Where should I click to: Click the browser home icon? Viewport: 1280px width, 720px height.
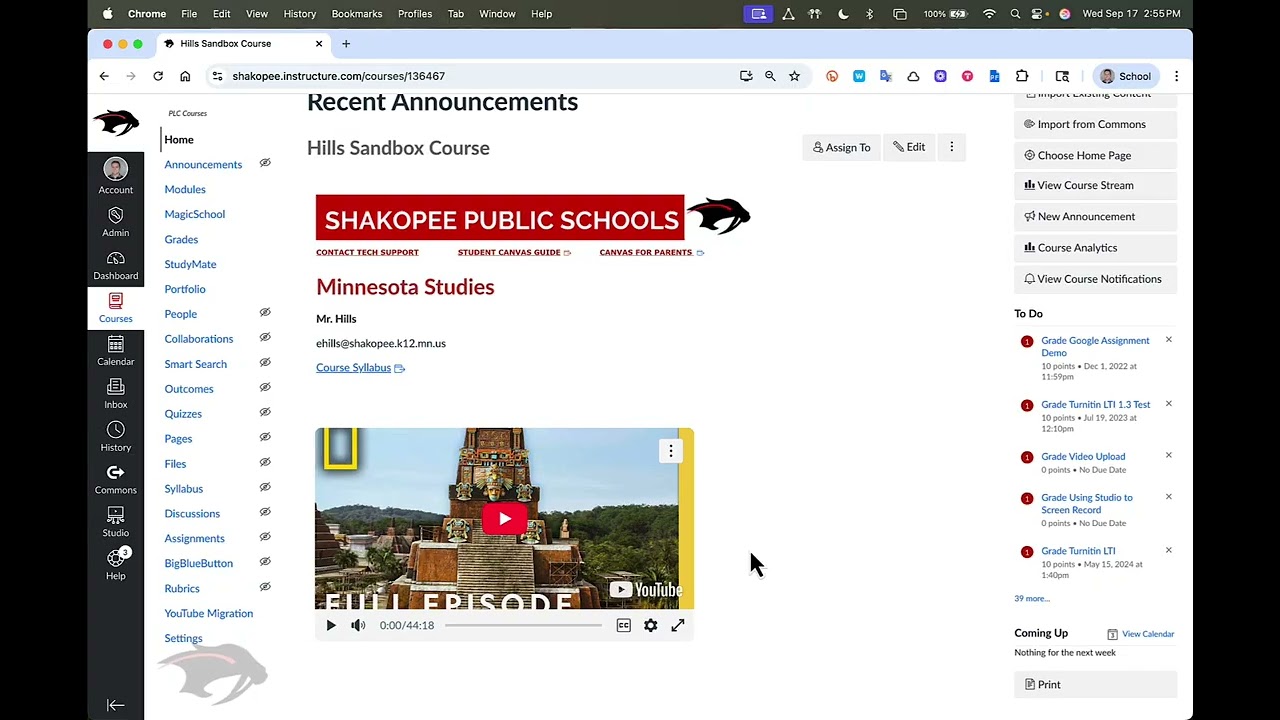(x=185, y=76)
